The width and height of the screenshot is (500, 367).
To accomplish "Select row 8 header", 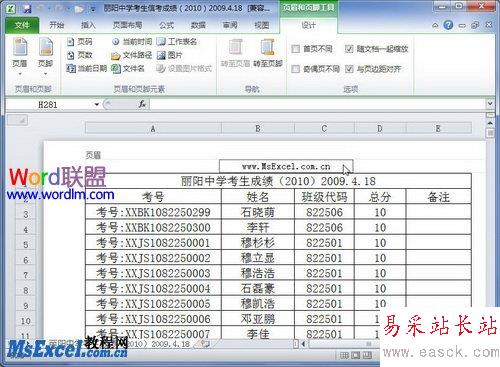I will [26, 290].
